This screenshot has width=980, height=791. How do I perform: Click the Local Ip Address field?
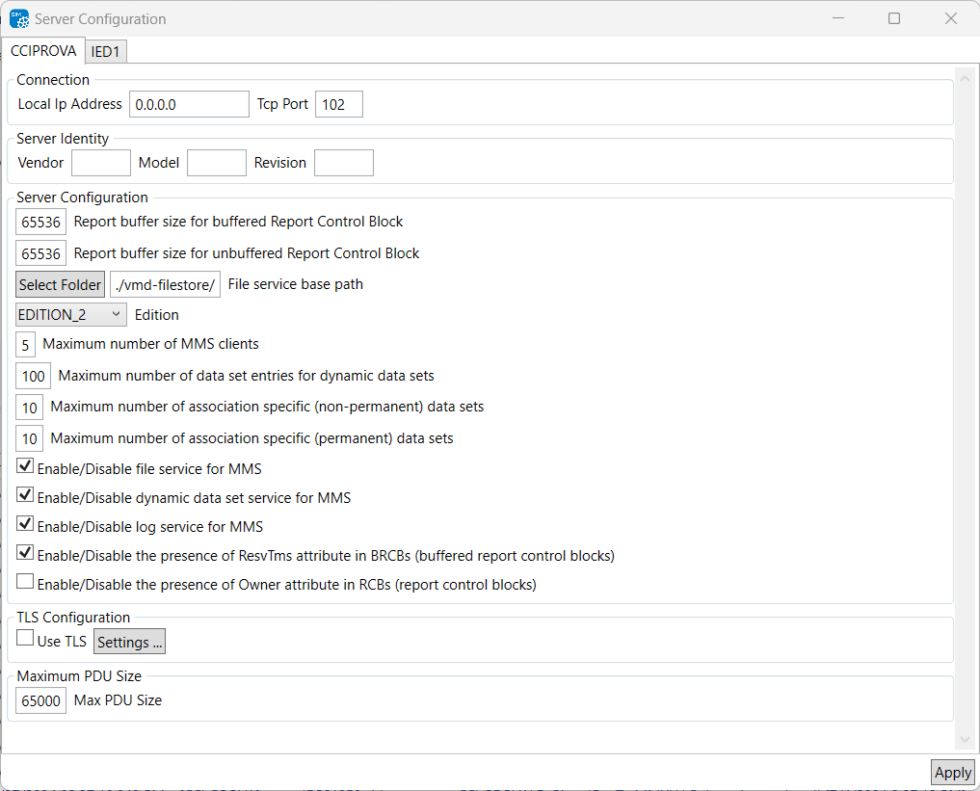189,103
